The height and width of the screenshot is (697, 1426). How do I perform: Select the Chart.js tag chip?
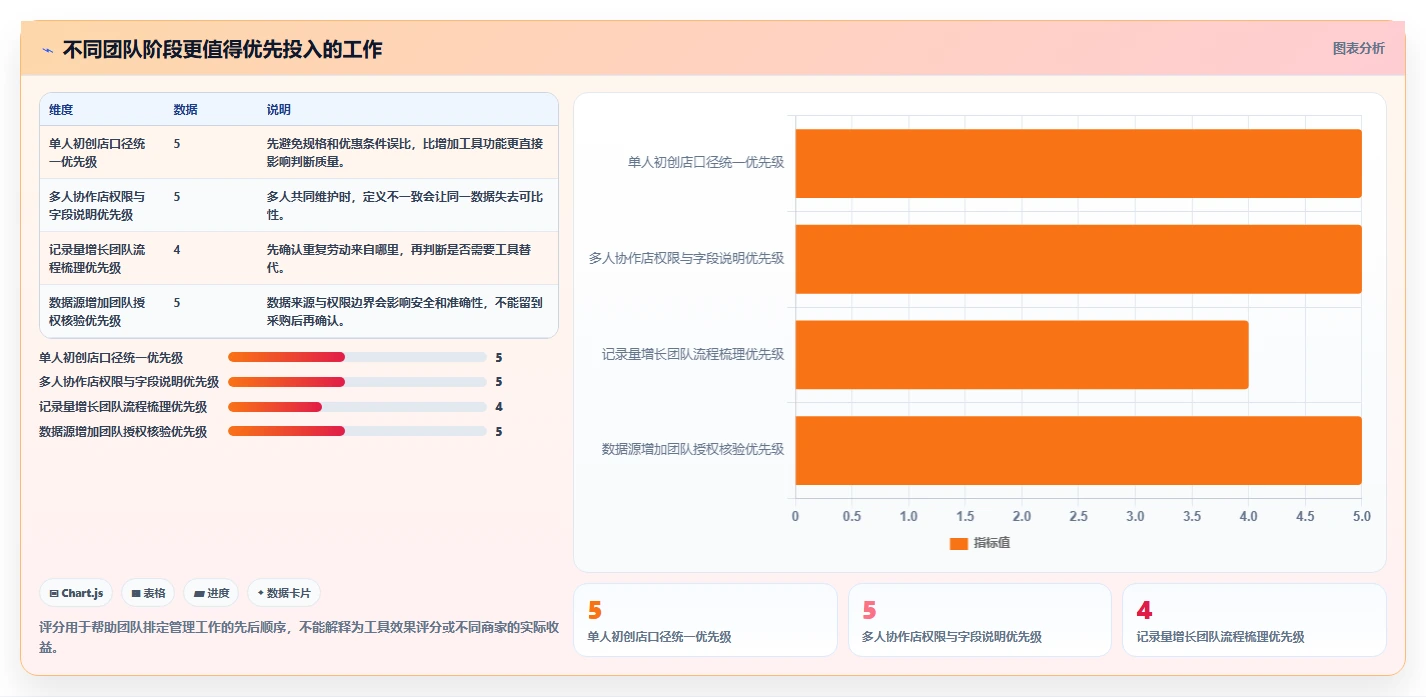(x=77, y=593)
